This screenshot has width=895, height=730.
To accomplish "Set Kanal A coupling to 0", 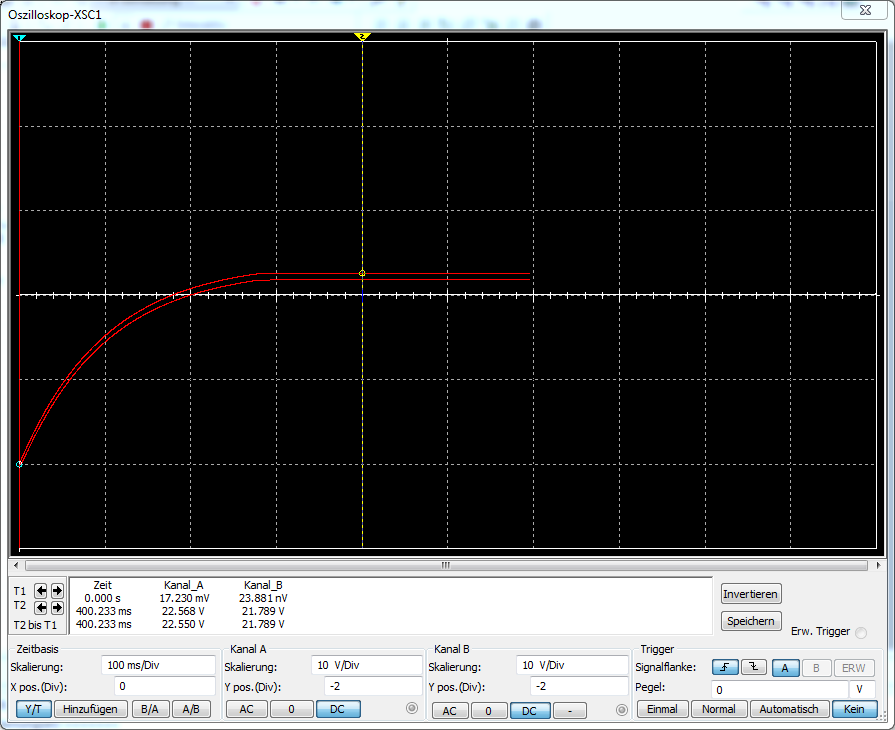I will (x=291, y=709).
